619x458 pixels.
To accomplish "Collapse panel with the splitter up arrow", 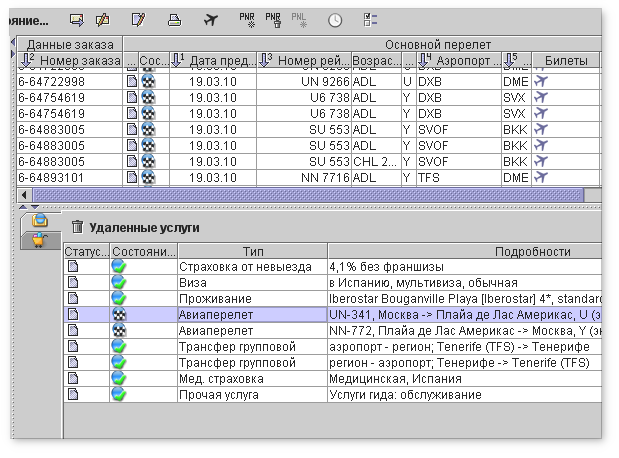I will (x=23, y=207).
